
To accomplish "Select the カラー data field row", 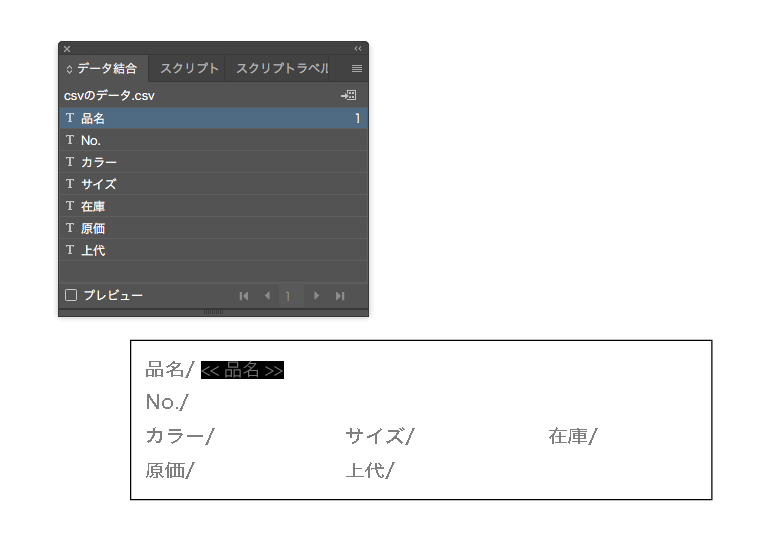I will click(x=213, y=162).
